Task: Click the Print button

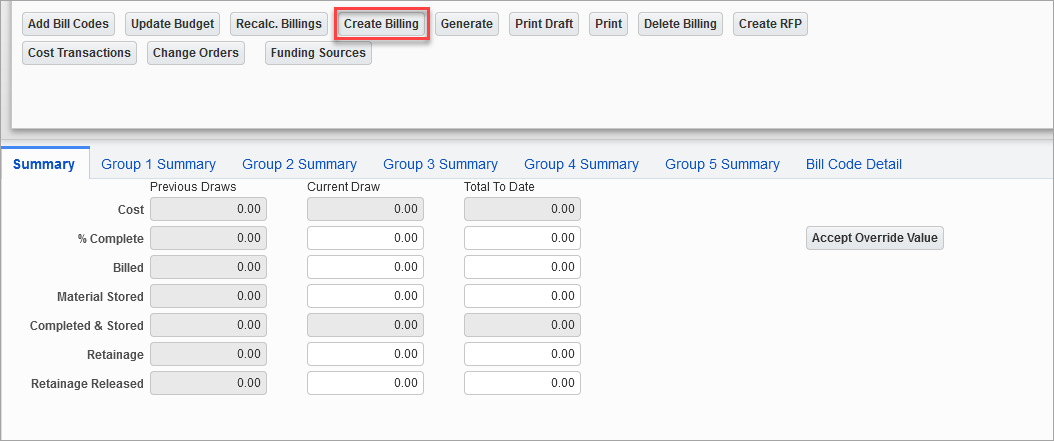Action: [608, 24]
